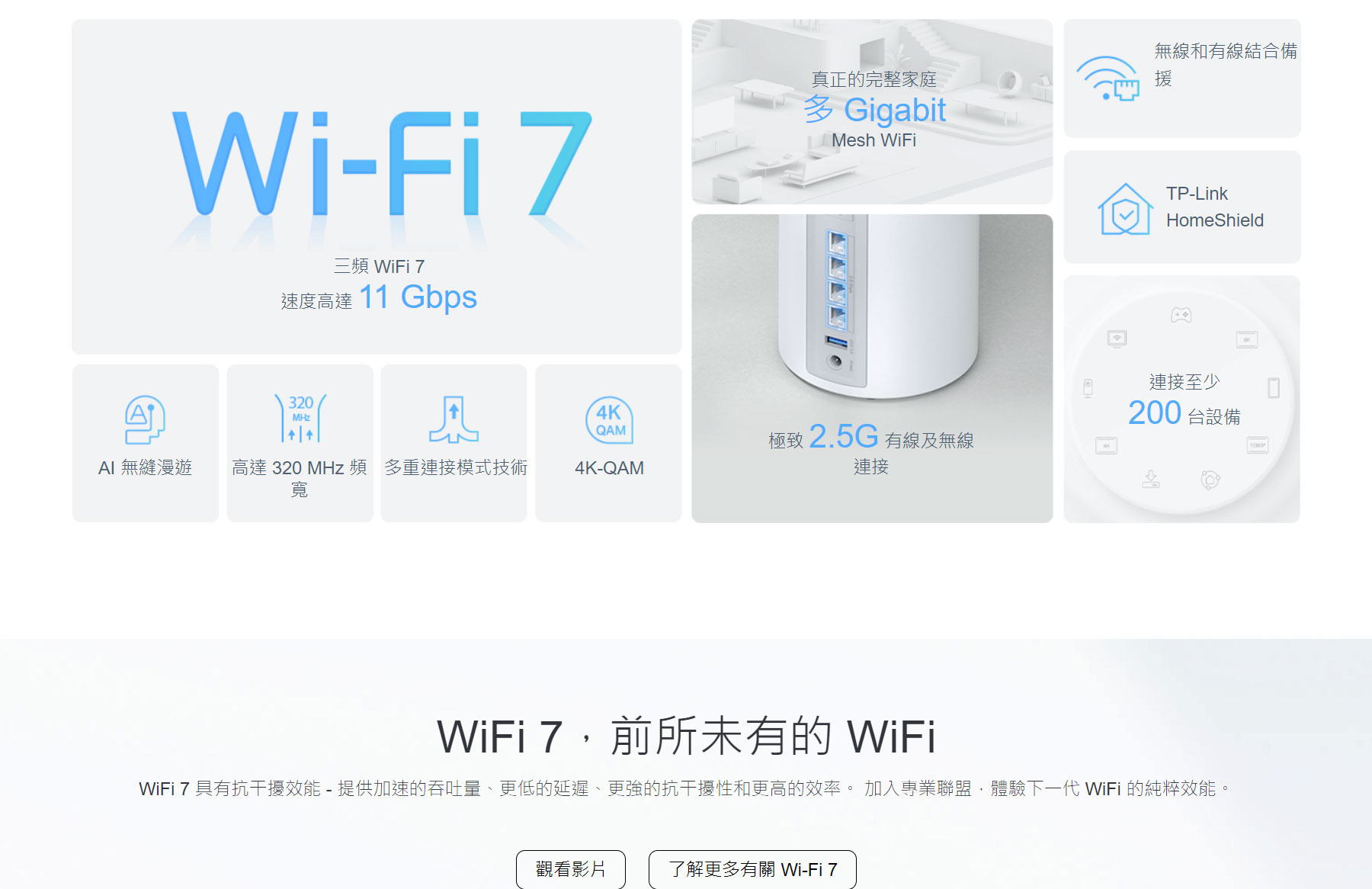Screen dimensions: 1372x889
Task: Click the WiFi 7，前所未有的 WiFi heading
Action: point(686,737)
